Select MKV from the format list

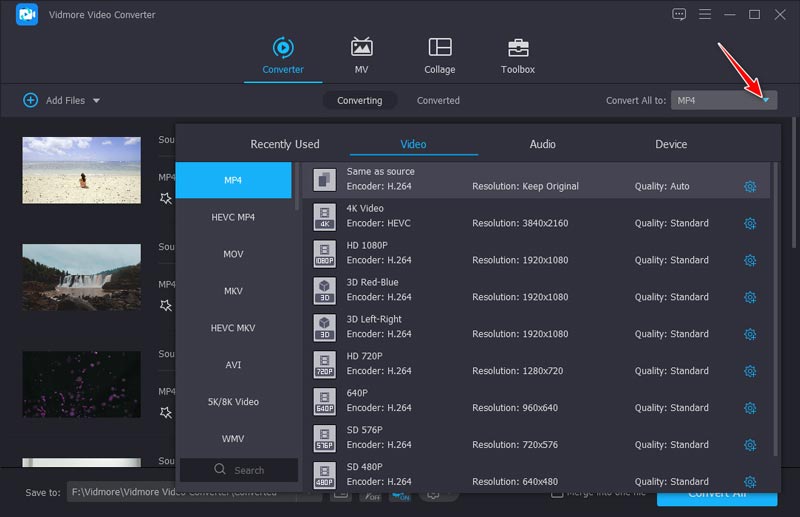click(x=233, y=291)
